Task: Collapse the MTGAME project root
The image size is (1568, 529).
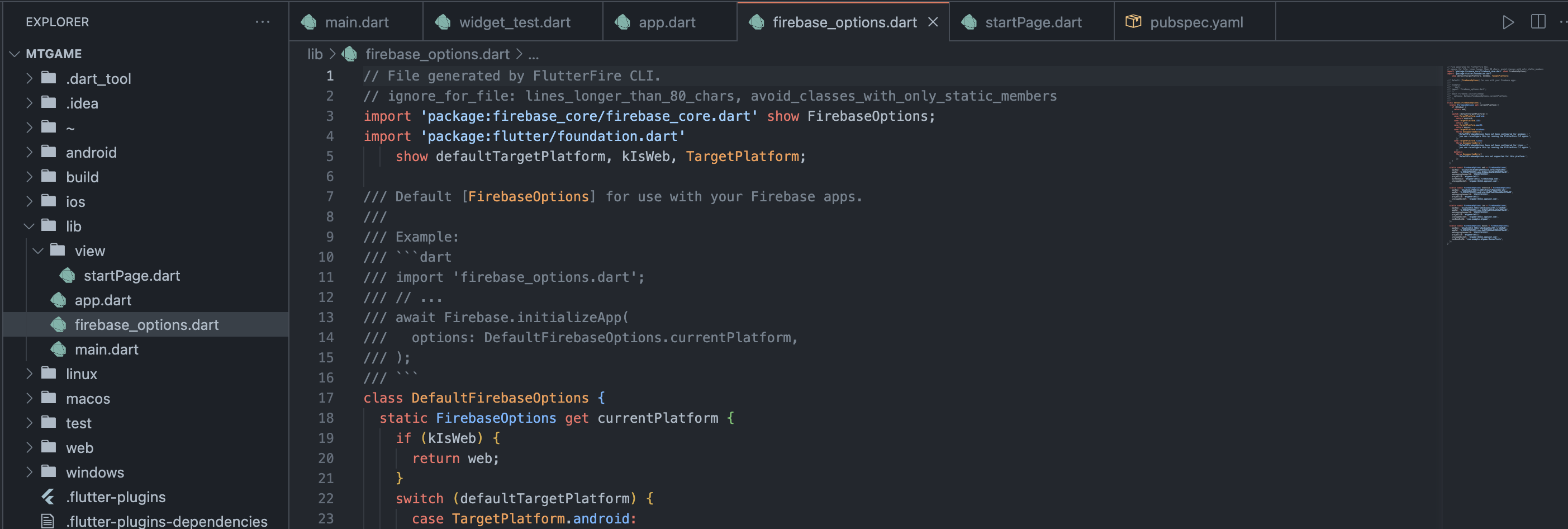Action: click(15, 54)
